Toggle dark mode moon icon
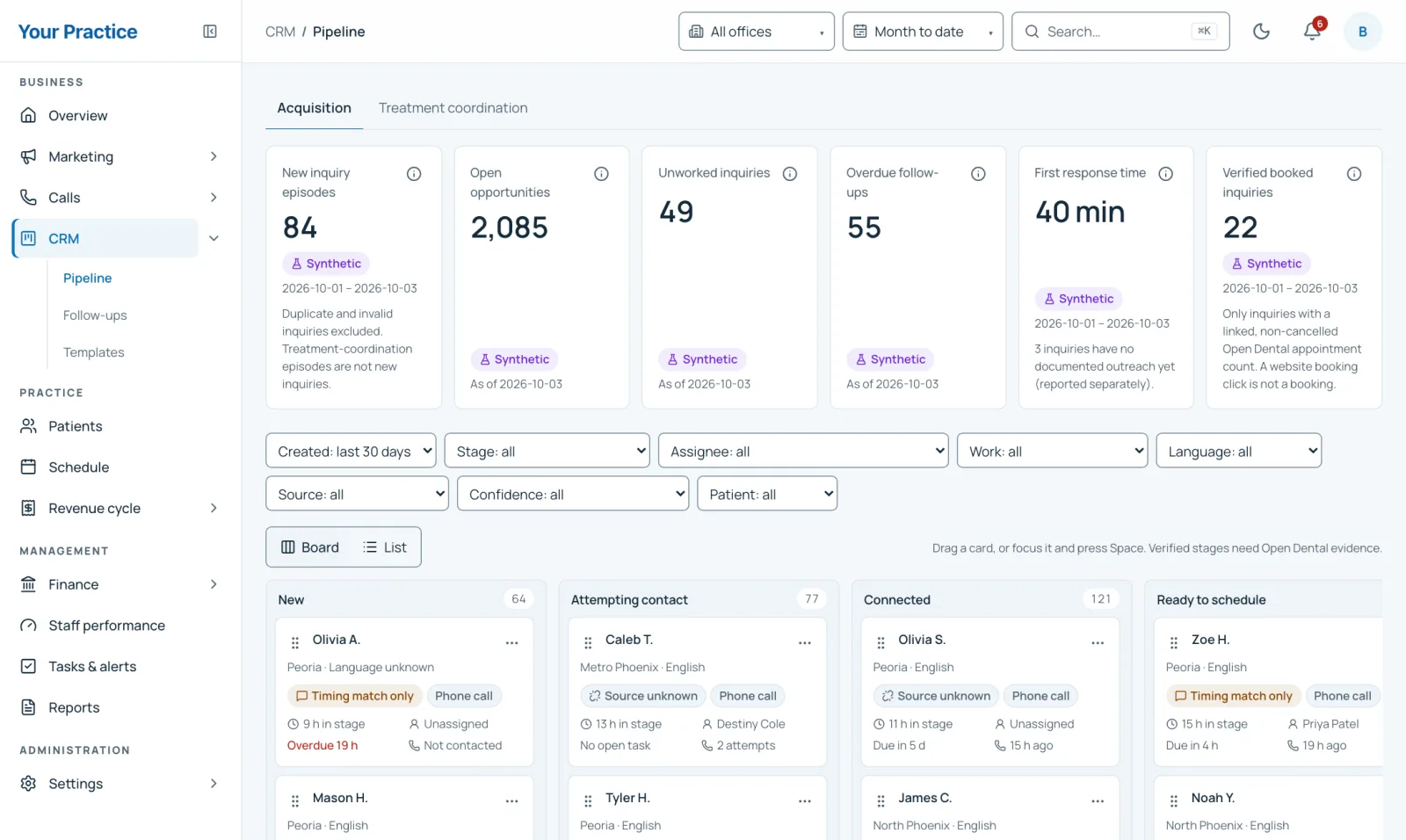The image size is (1406, 840). coord(1261,32)
